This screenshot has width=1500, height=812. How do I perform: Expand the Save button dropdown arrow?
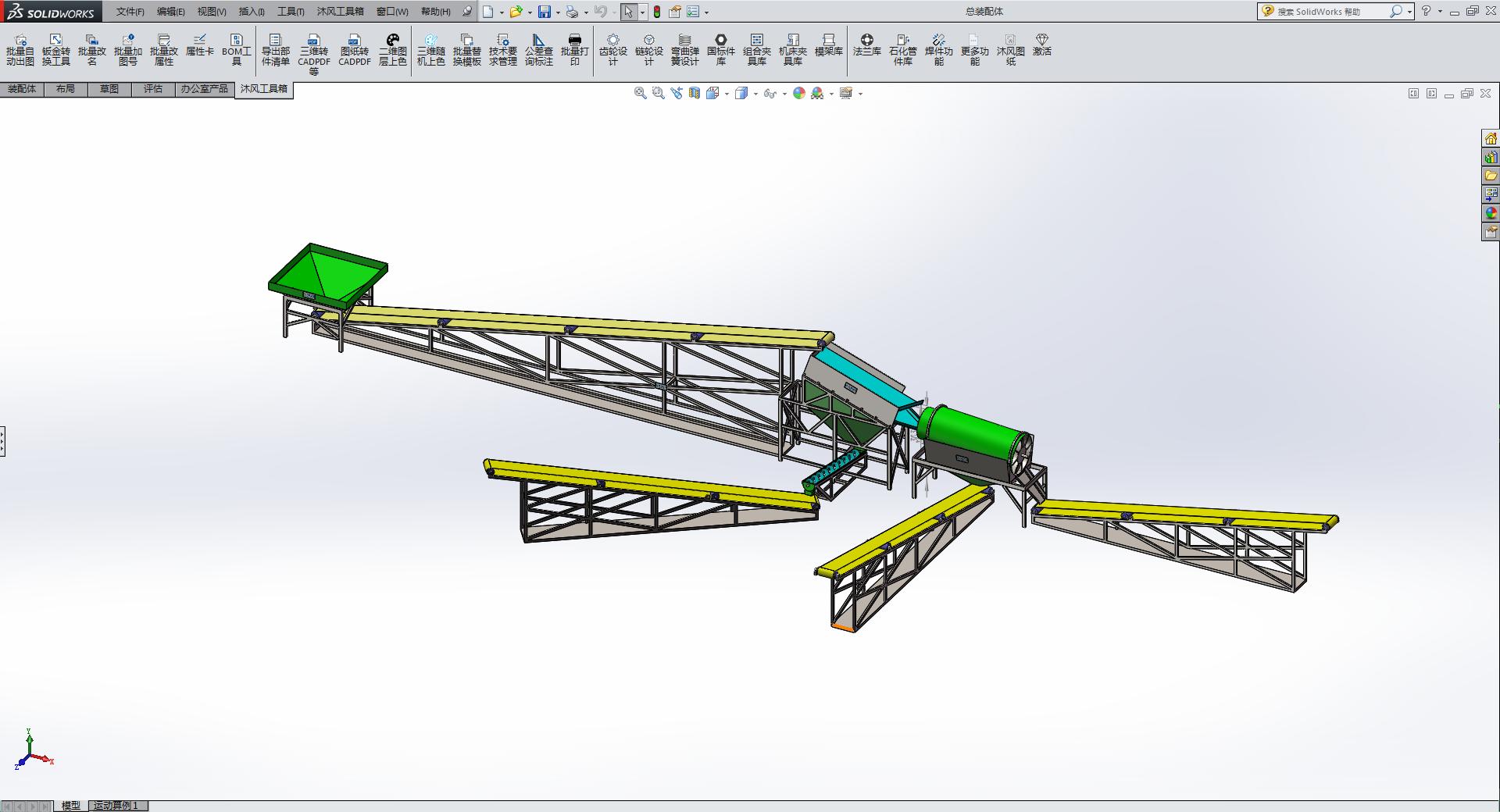click(558, 12)
